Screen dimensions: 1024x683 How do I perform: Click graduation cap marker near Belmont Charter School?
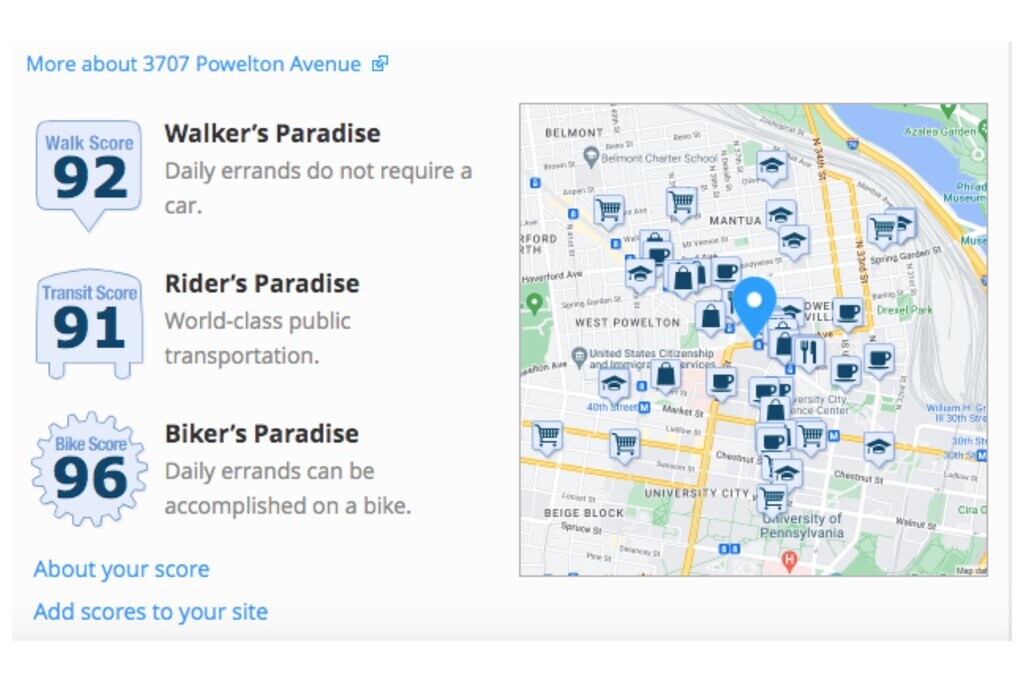(770, 166)
